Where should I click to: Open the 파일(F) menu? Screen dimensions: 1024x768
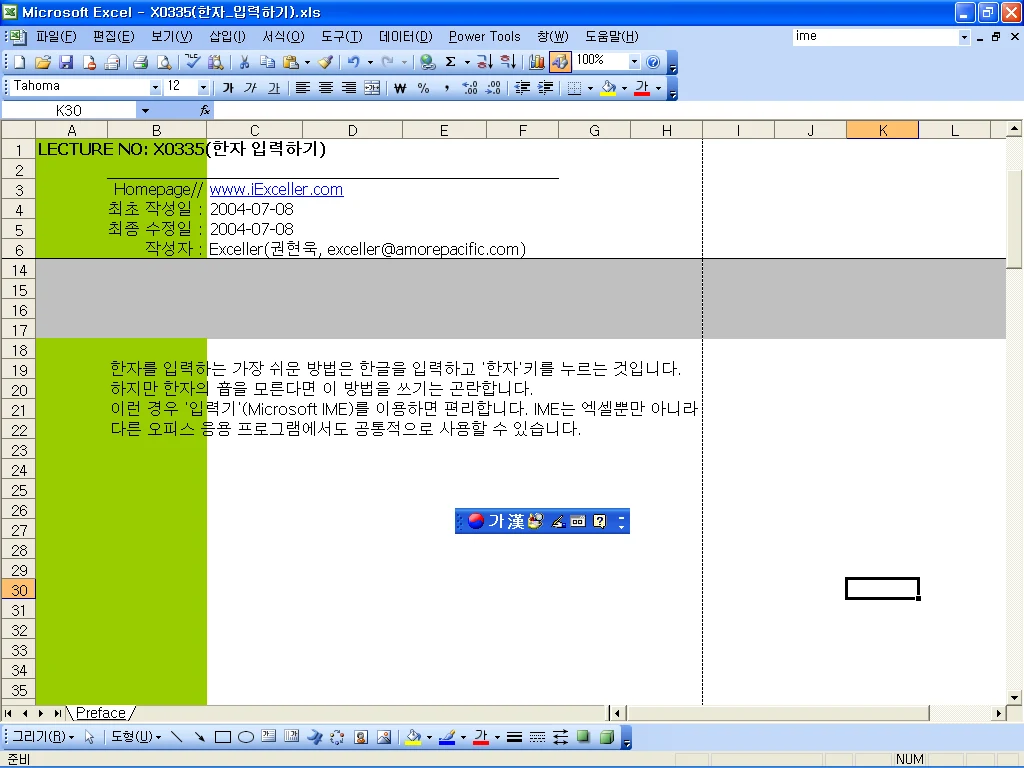[x=56, y=37]
